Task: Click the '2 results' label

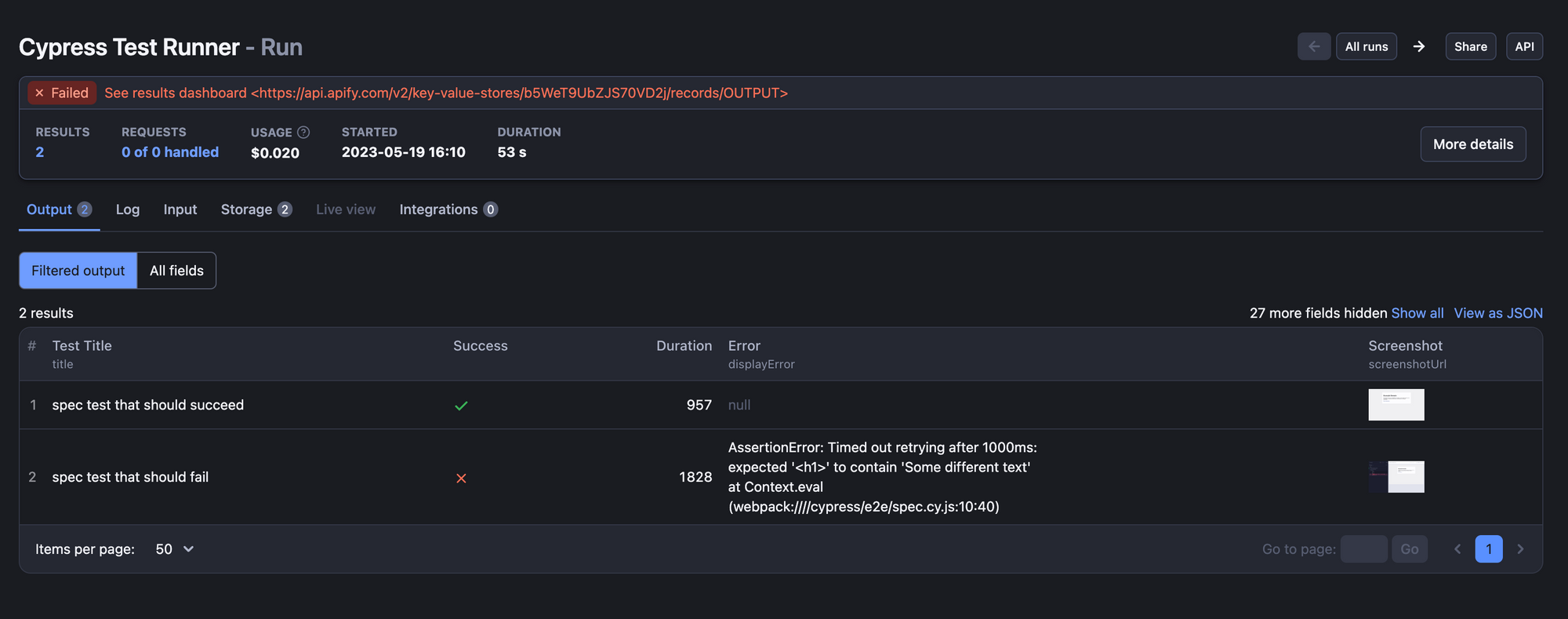Action: click(46, 313)
